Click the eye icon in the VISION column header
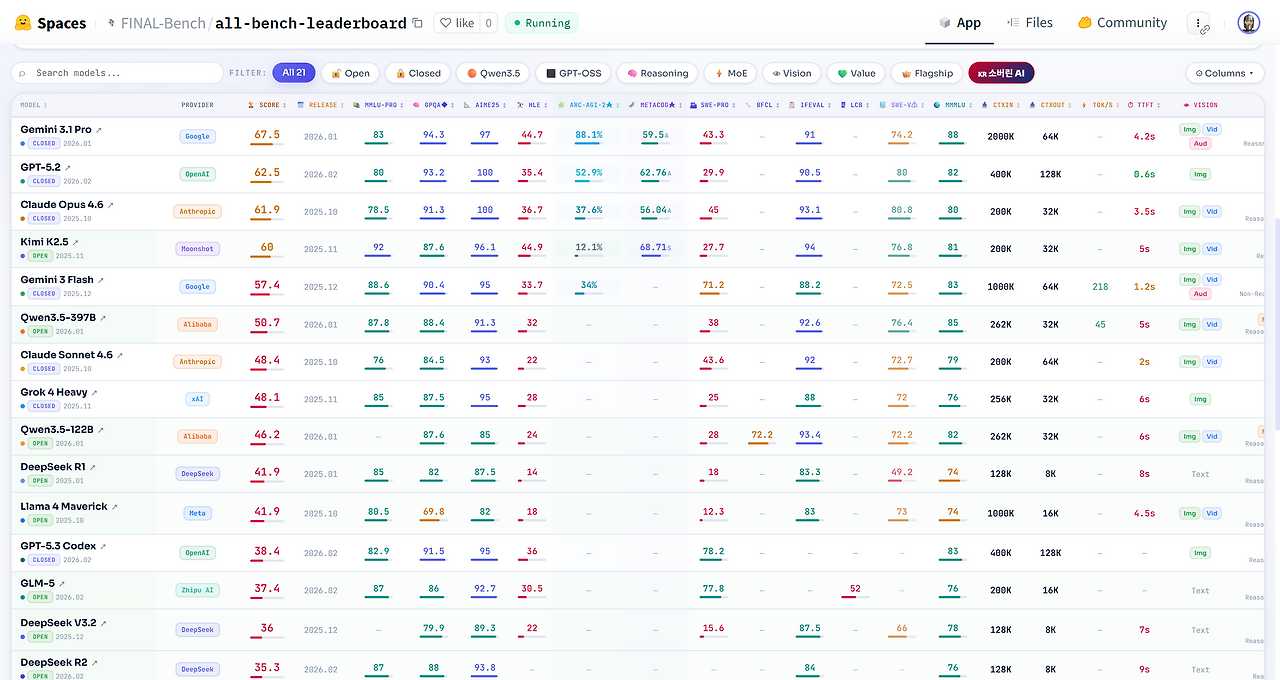 [x=1186, y=104]
